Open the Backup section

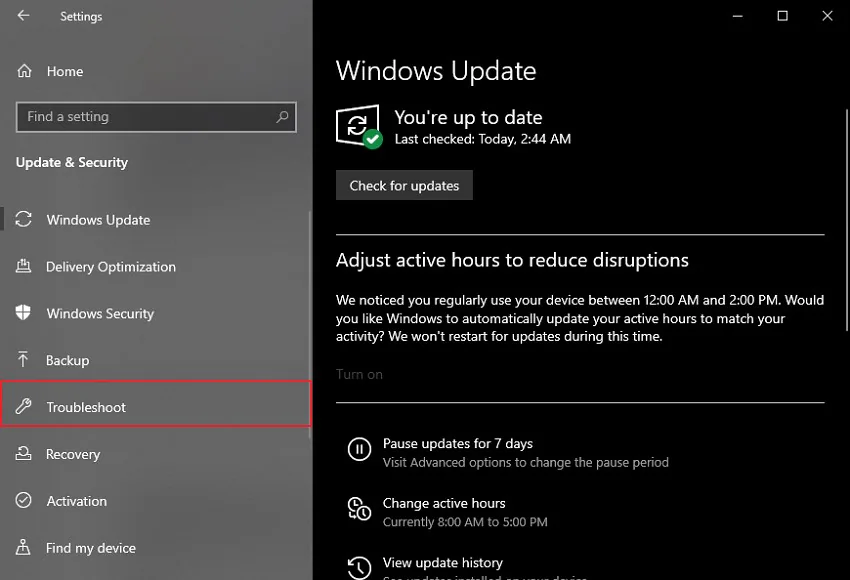[156, 360]
